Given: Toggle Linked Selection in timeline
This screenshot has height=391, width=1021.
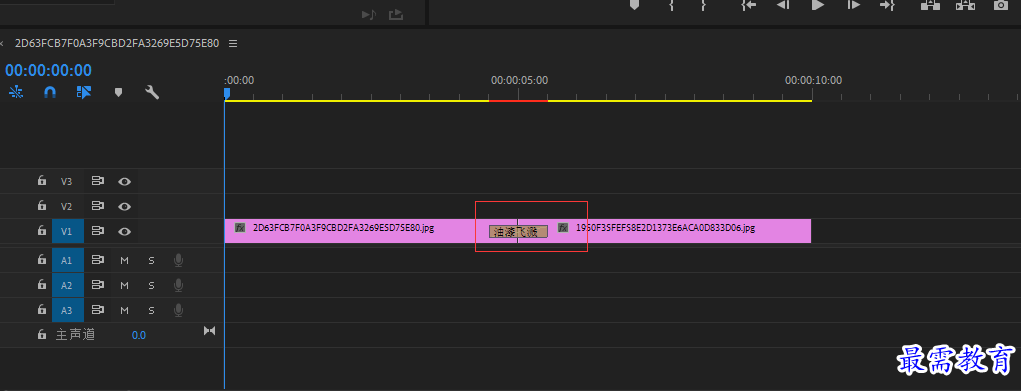Looking at the screenshot, I should point(83,92).
